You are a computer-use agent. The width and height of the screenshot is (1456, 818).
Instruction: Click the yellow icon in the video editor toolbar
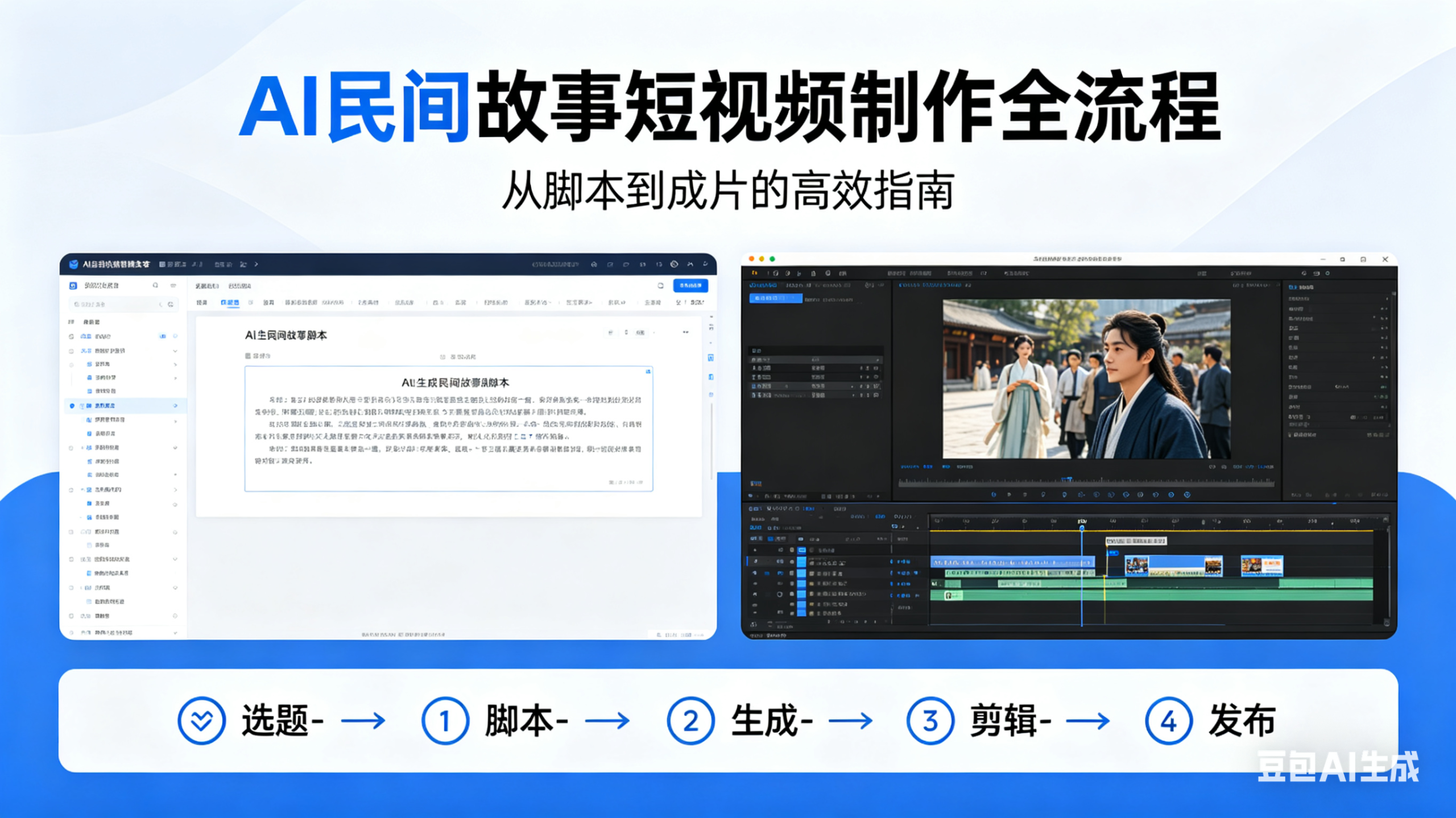coord(755,273)
